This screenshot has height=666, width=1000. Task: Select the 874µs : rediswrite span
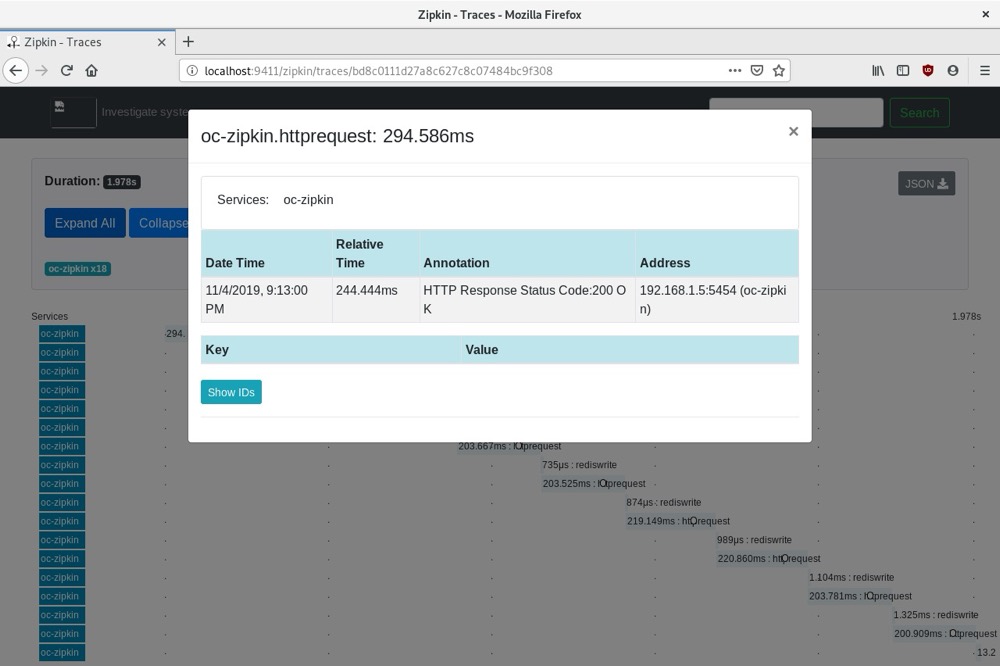(x=663, y=503)
